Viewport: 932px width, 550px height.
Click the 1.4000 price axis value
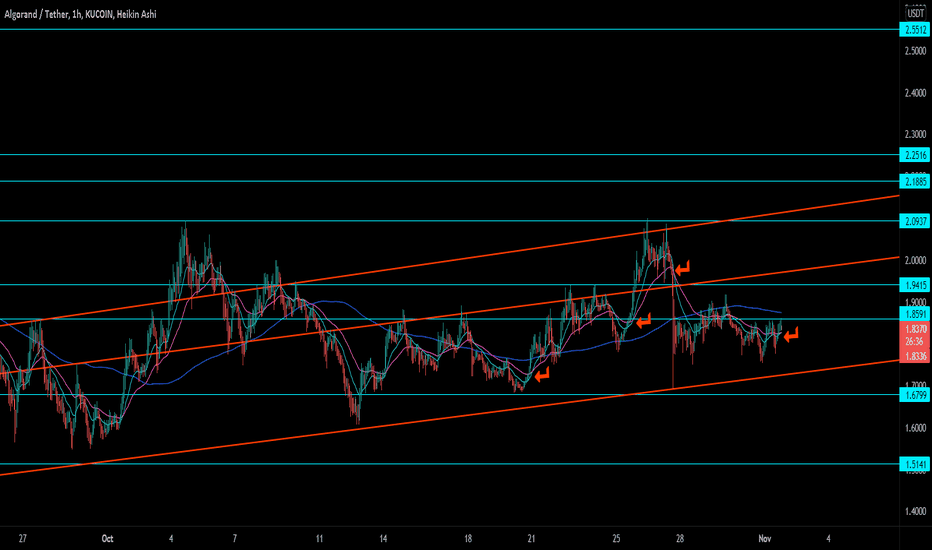(915, 511)
